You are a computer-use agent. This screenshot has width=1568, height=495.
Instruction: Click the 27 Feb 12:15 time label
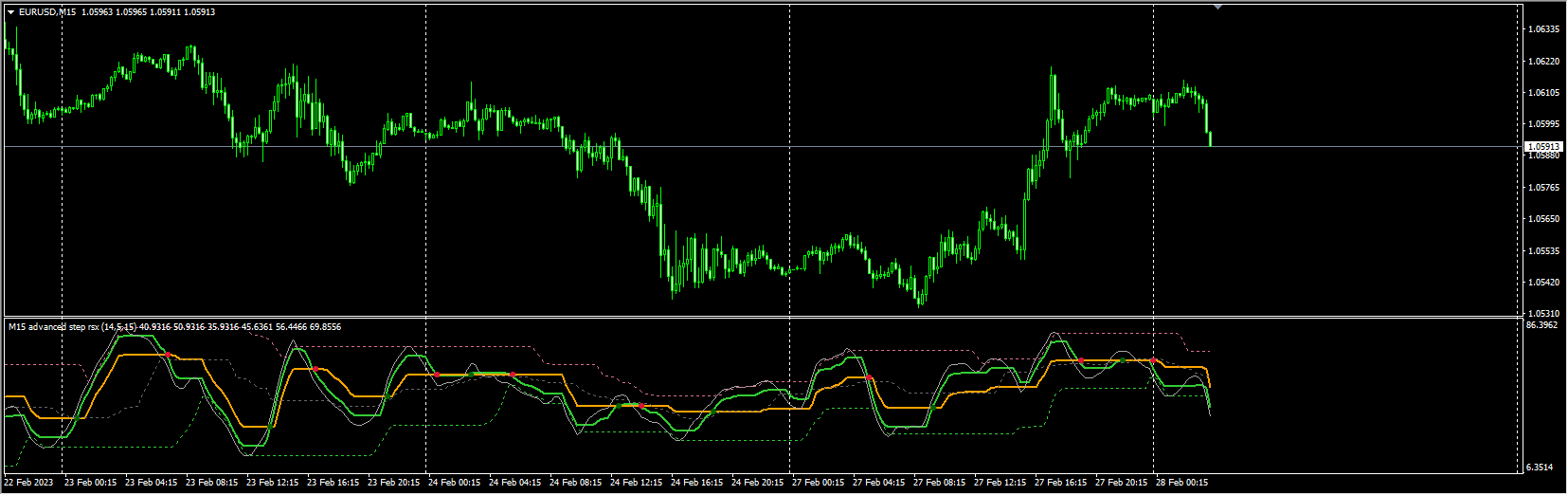(1000, 483)
